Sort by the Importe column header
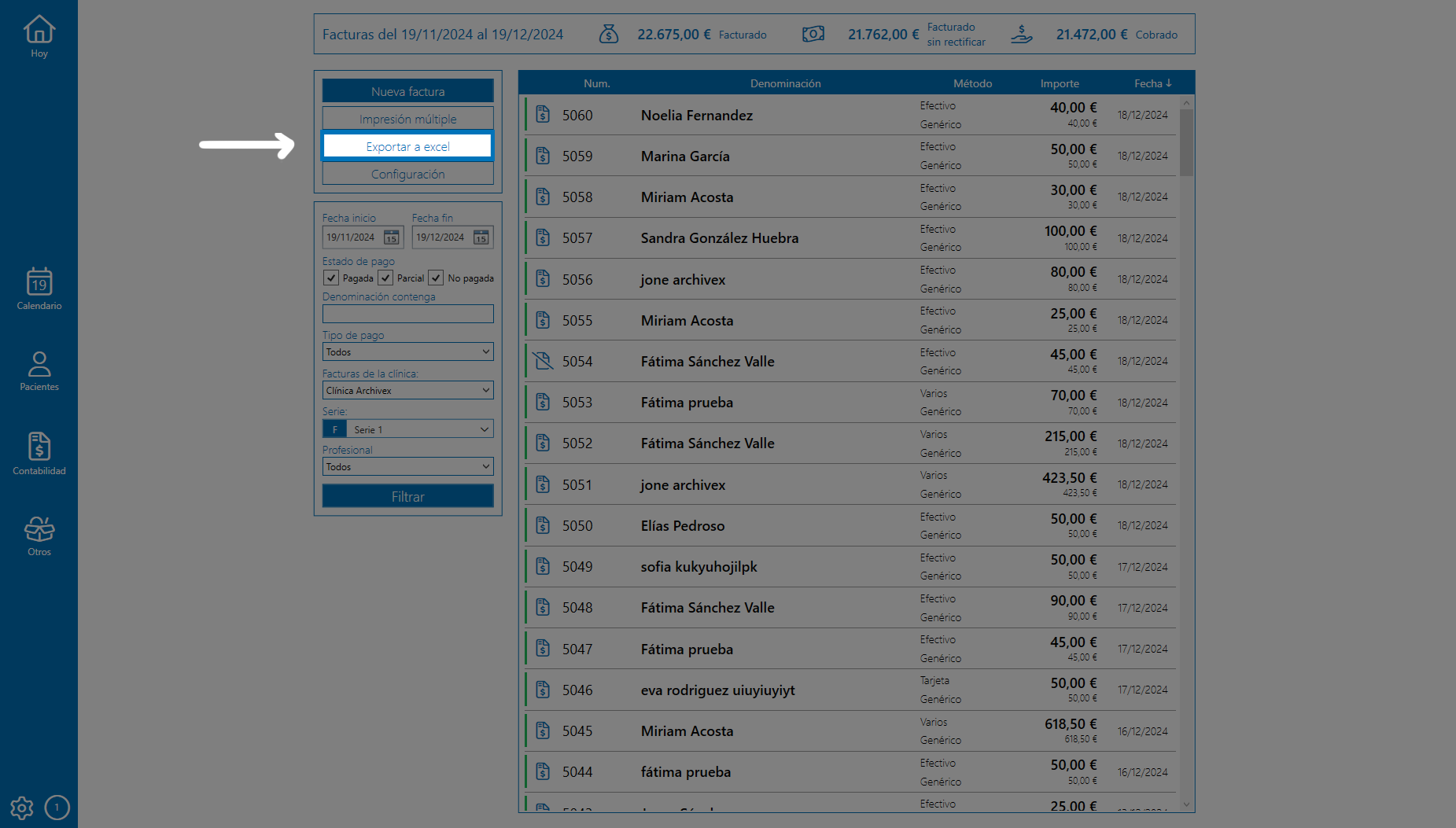1456x828 pixels. coord(1059,83)
